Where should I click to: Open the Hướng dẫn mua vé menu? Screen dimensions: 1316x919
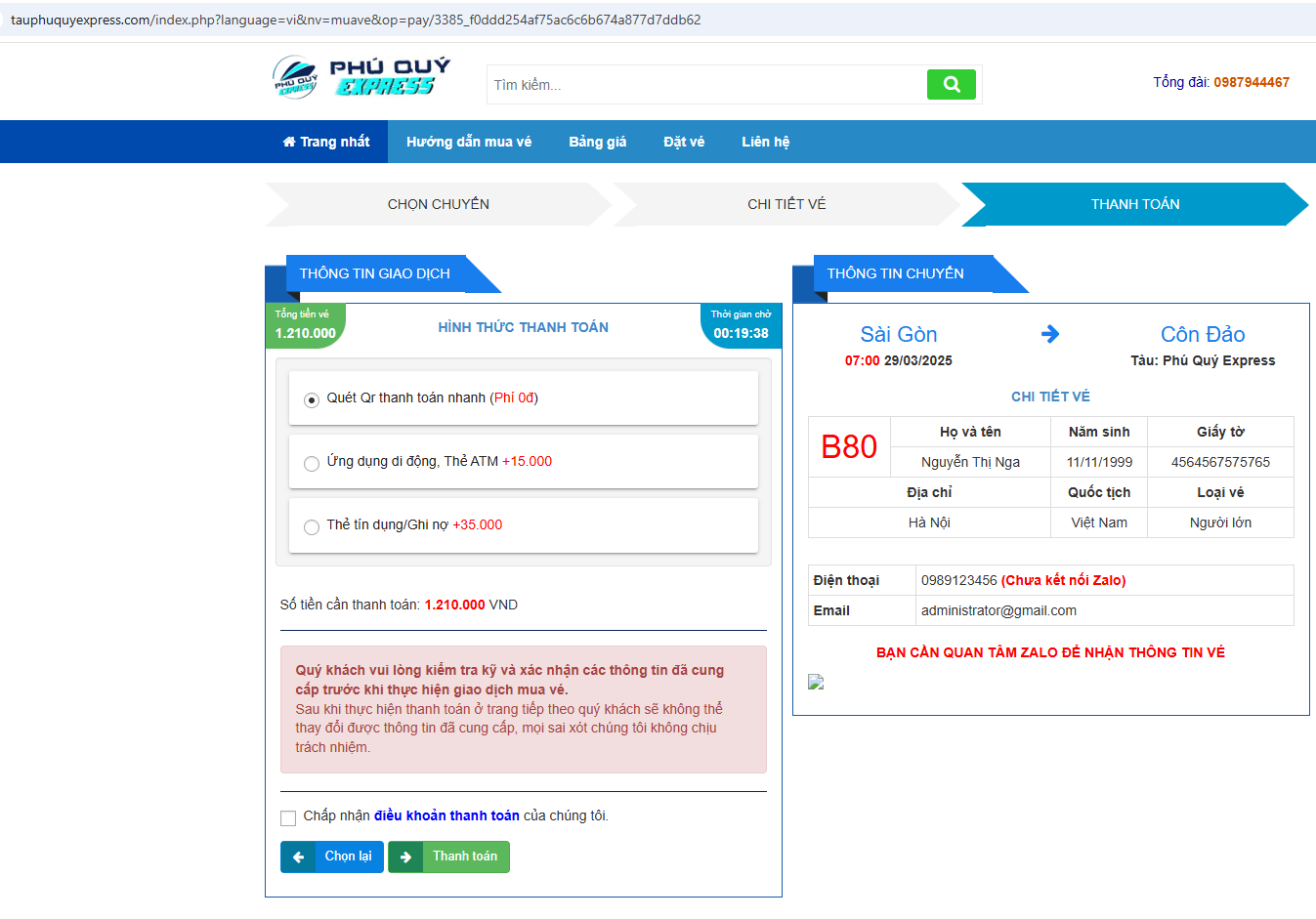tap(469, 142)
